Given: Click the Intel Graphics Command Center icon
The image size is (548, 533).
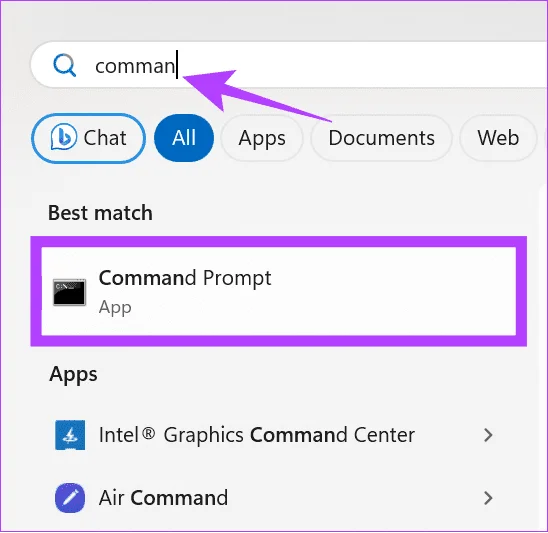Looking at the screenshot, I should pyautogui.click(x=70, y=435).
